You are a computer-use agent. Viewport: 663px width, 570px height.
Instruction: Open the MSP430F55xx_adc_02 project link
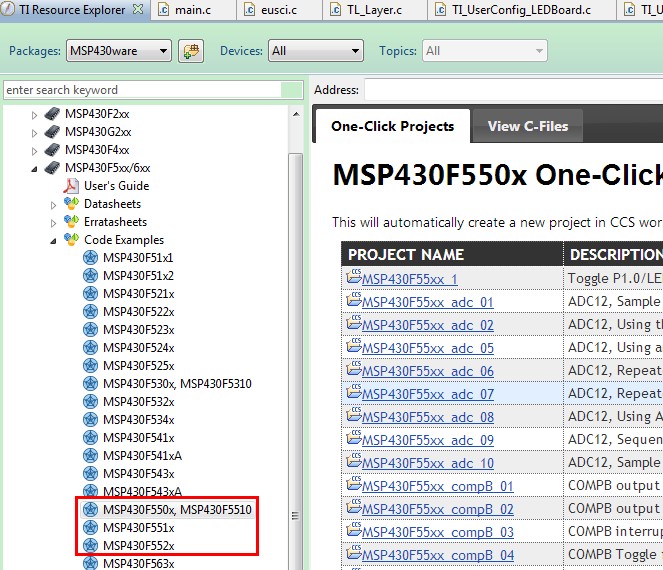point(428,325)
